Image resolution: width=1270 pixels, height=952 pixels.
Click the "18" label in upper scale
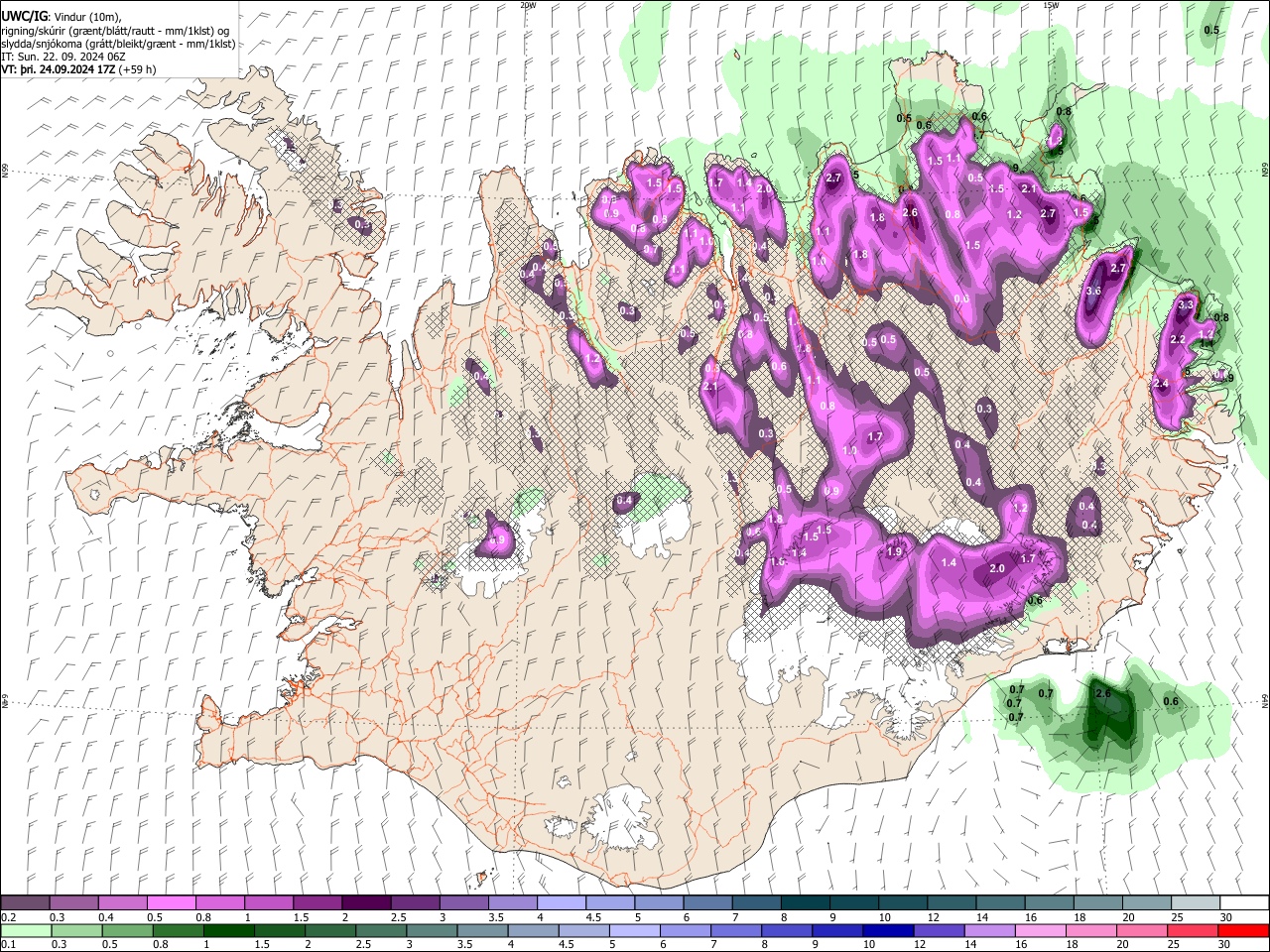tap(1079, 917)
